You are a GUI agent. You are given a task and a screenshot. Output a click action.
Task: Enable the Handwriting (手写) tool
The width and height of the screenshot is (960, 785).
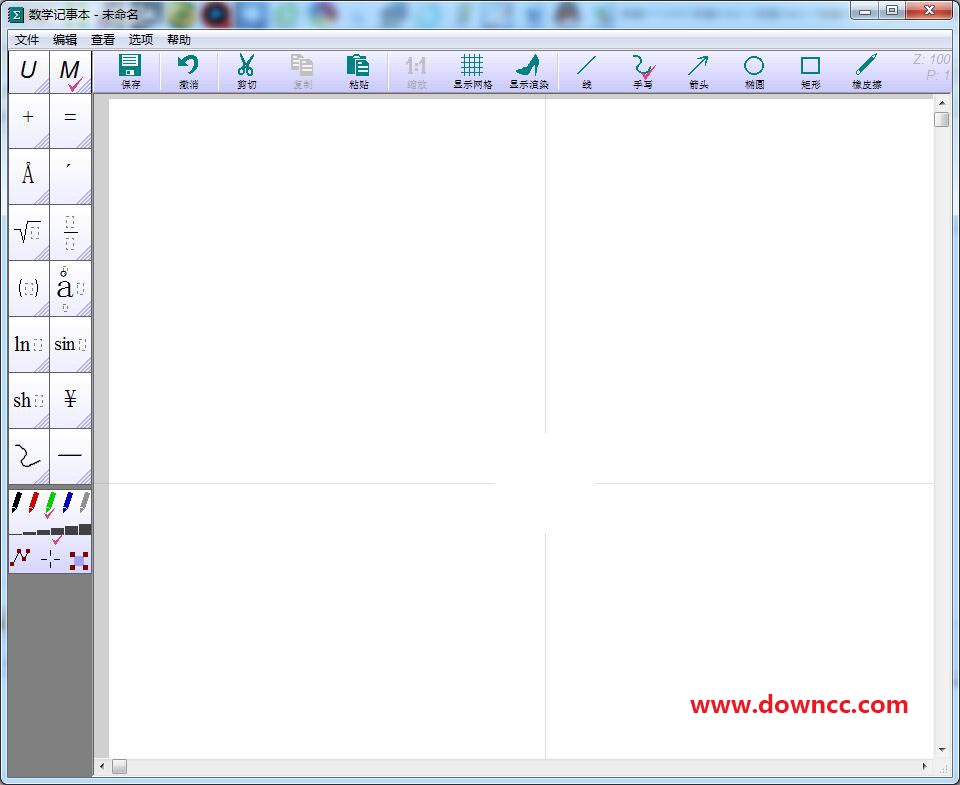tap(642, 71)
